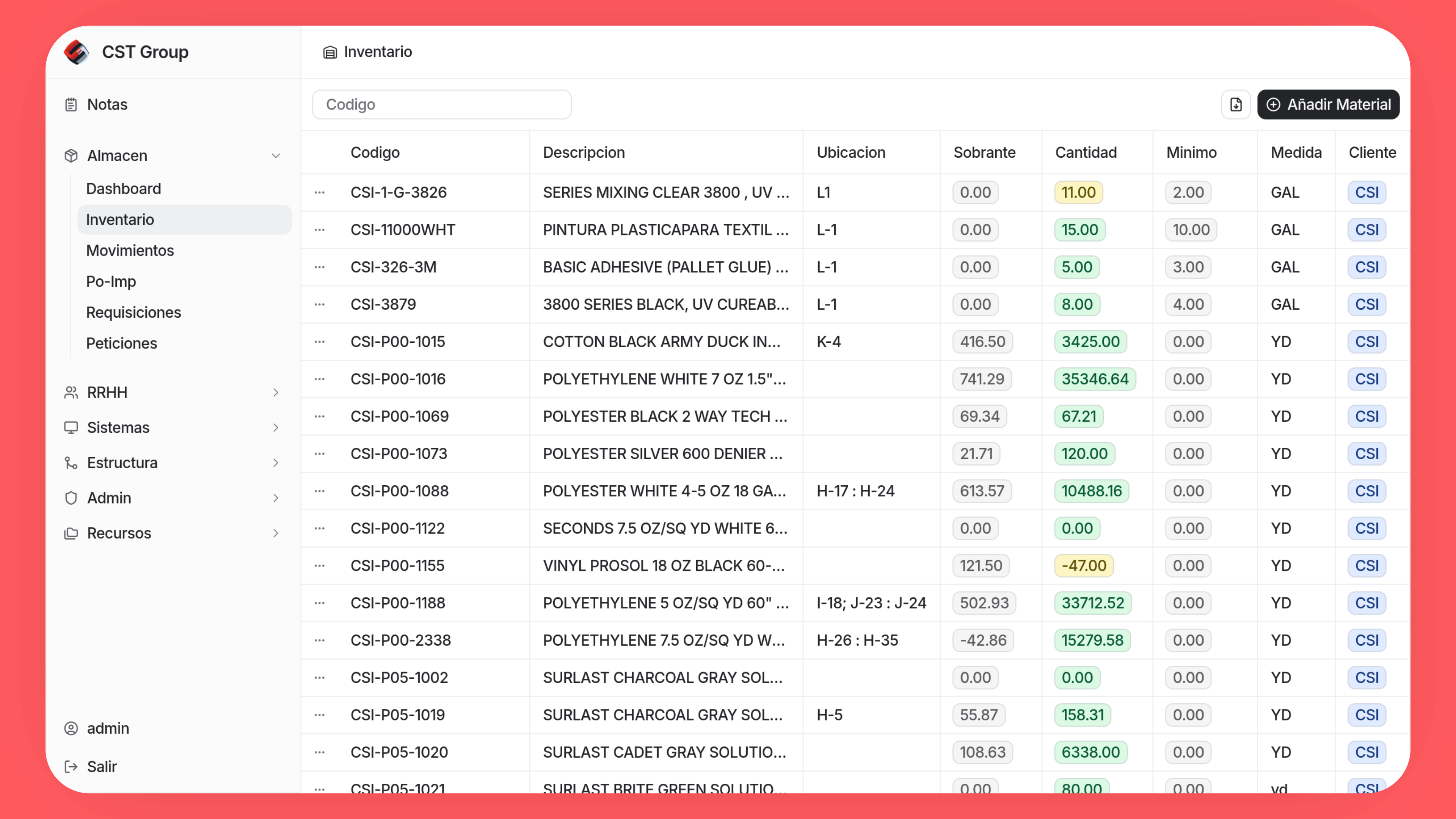Screen dimensions: 1456x819
Task: Go to Requisiciones in sidebar
Action: coord(133,312)
